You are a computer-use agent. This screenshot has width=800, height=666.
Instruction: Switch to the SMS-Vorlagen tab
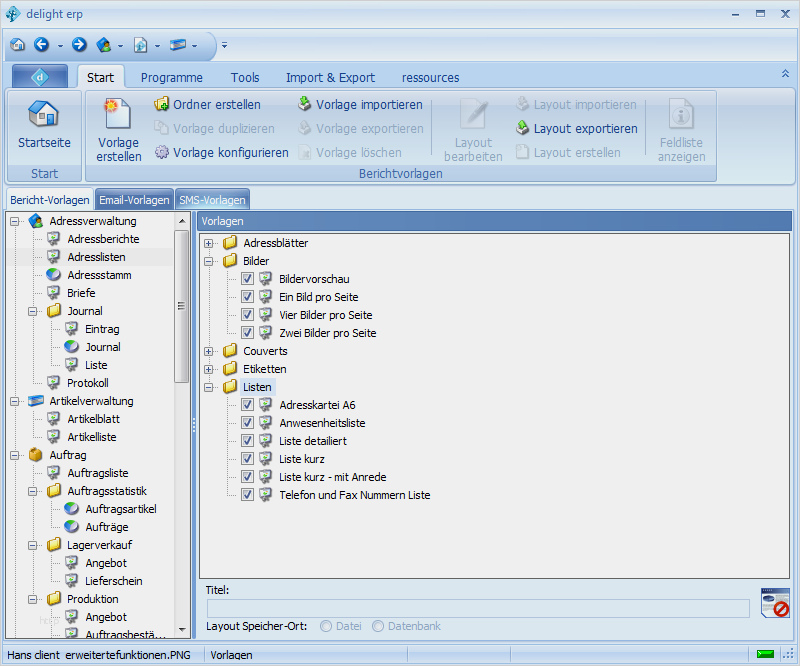[x=212, y=200]
